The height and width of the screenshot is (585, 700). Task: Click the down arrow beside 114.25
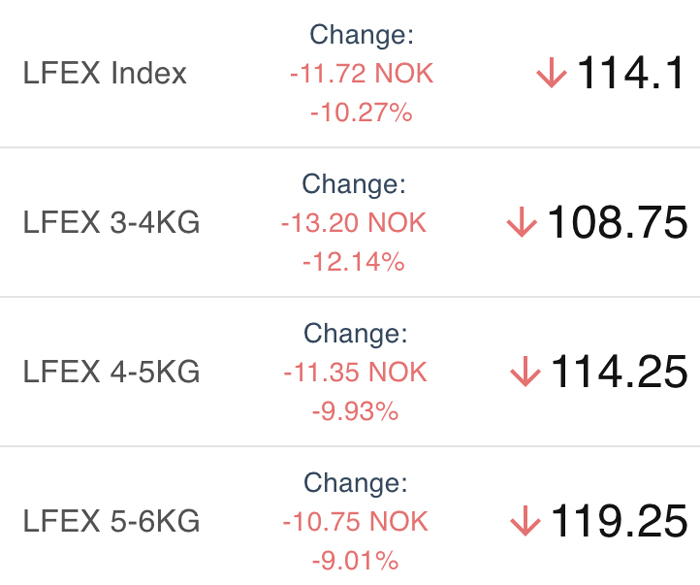click(x=525, y=371)
